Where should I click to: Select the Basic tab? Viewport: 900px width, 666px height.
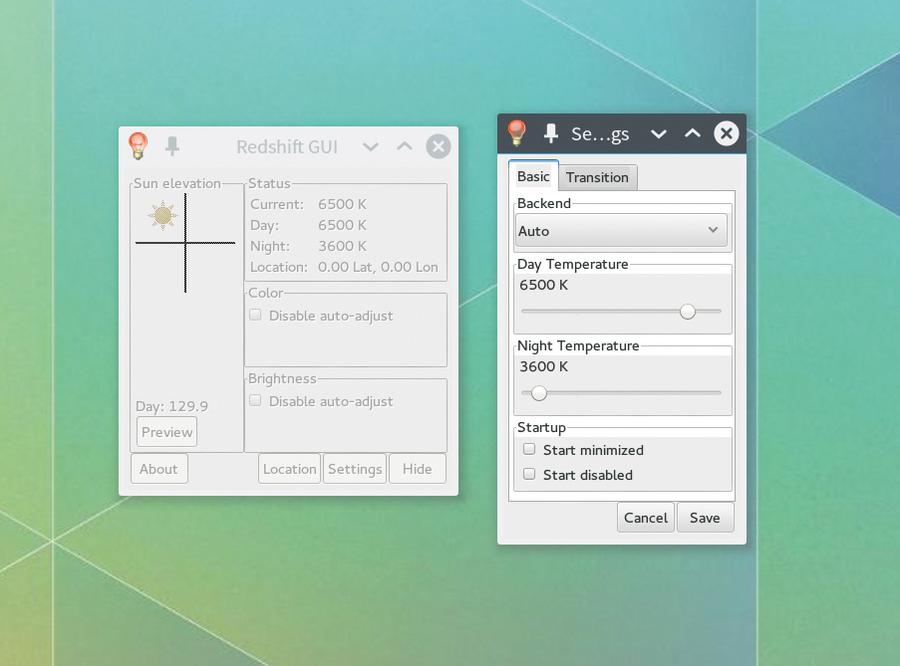coord(533,176)
